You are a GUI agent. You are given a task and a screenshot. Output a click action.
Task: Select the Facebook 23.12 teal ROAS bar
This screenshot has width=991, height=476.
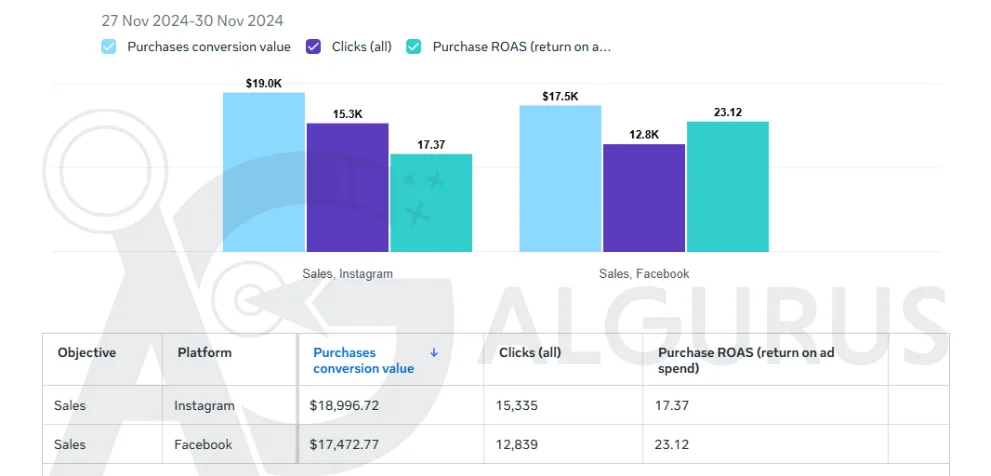(728, 186)
